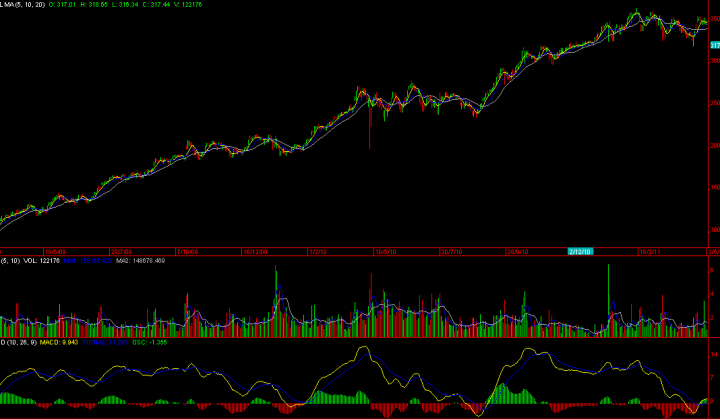Select the 10/5/10 date marker
Screen dimensions: 720x420
pos(387,252)
